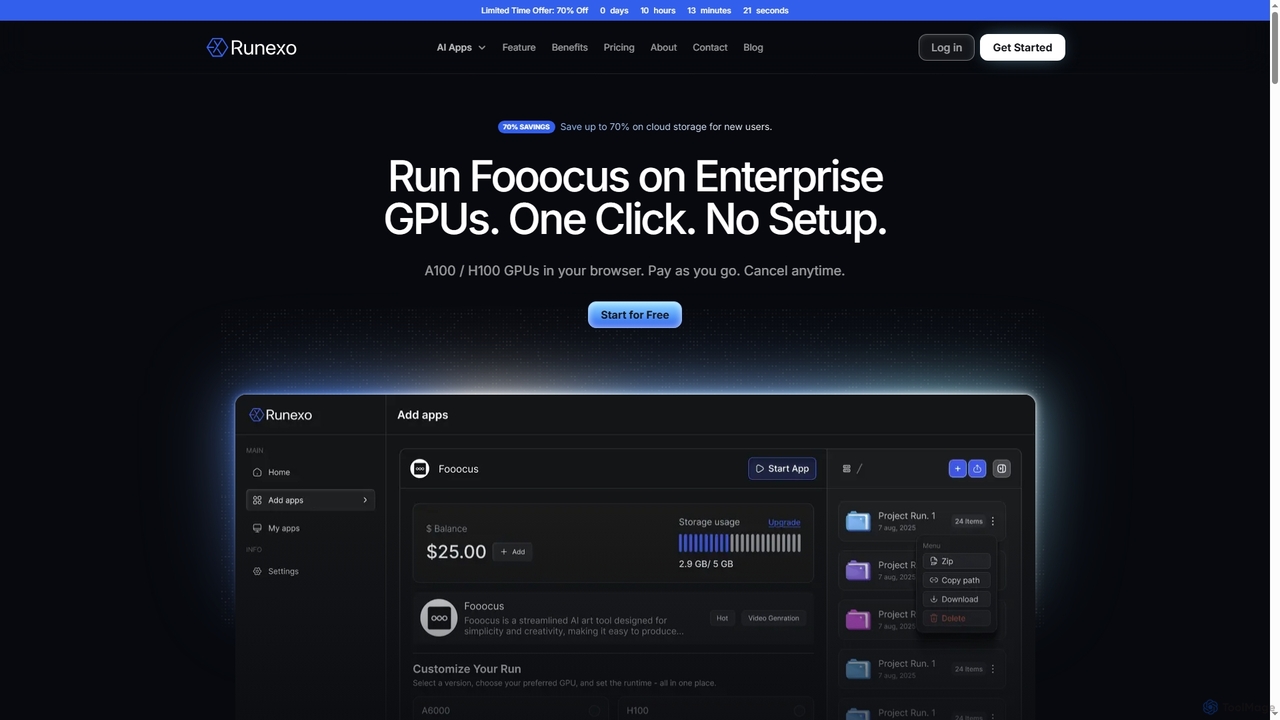Image resolution: width=1280 pixels, height=720 pixels.
Task: Click the Hot tag on the Fooocus card
Action: [x=722, y=618]
